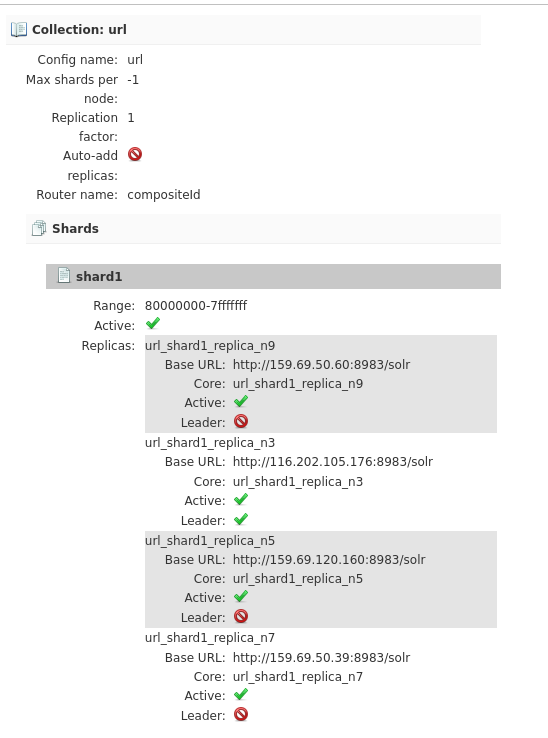
Task: Click the Collection url book icon
Action: coord(19,29)
